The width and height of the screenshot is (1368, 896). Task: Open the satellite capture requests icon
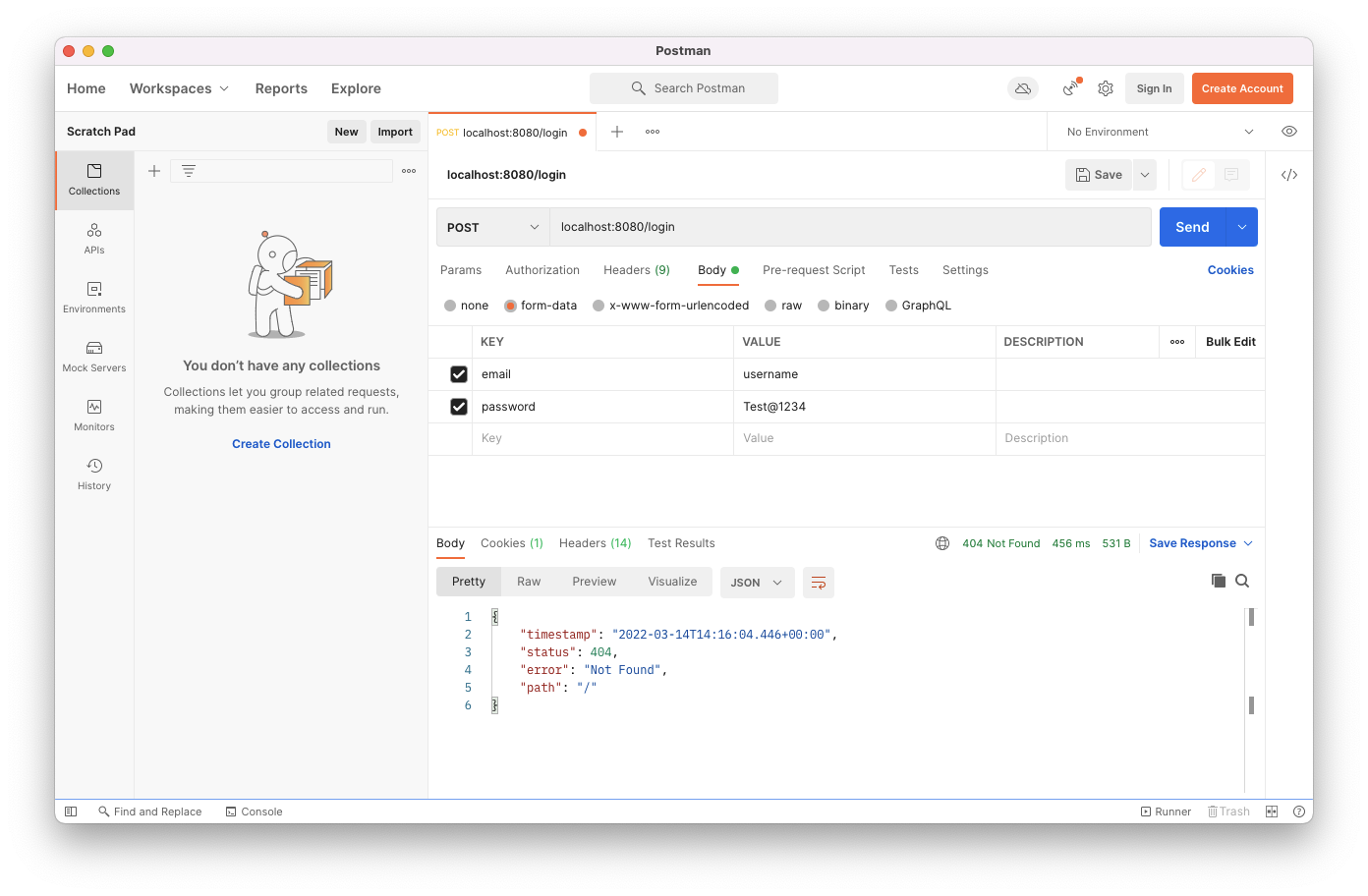pos(1071,88)
